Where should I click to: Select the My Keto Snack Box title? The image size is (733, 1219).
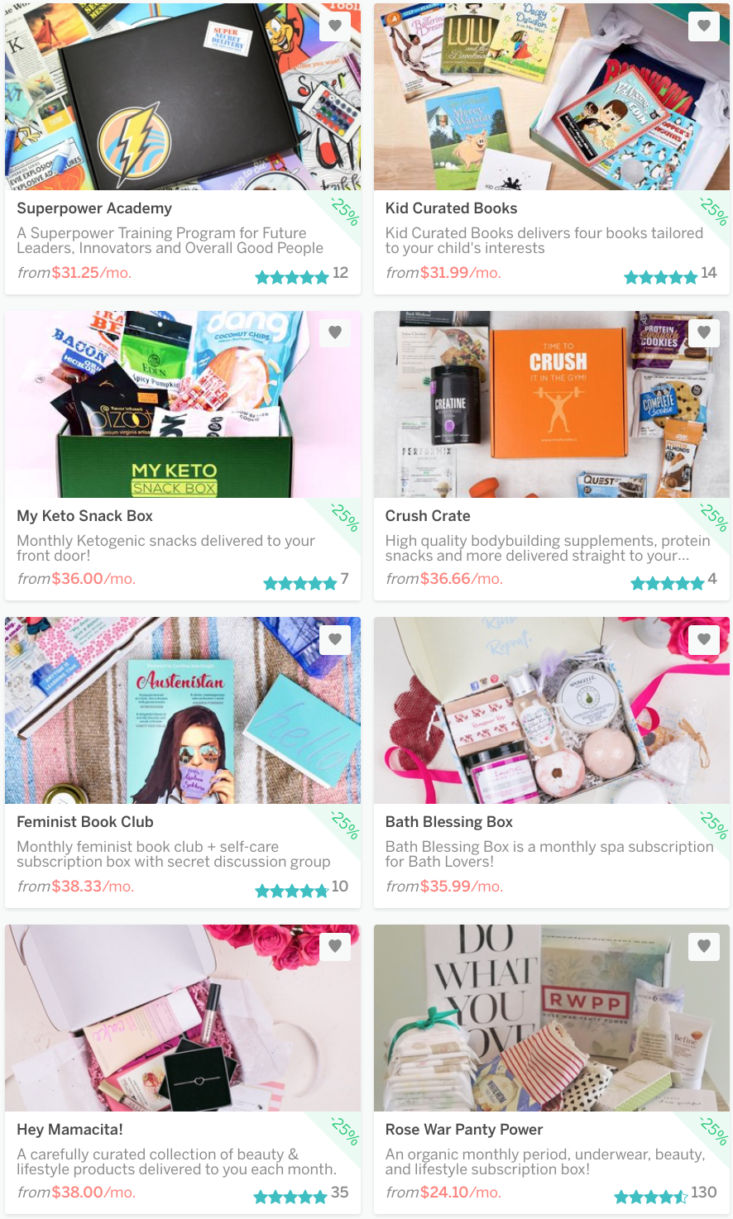point(85,516)
